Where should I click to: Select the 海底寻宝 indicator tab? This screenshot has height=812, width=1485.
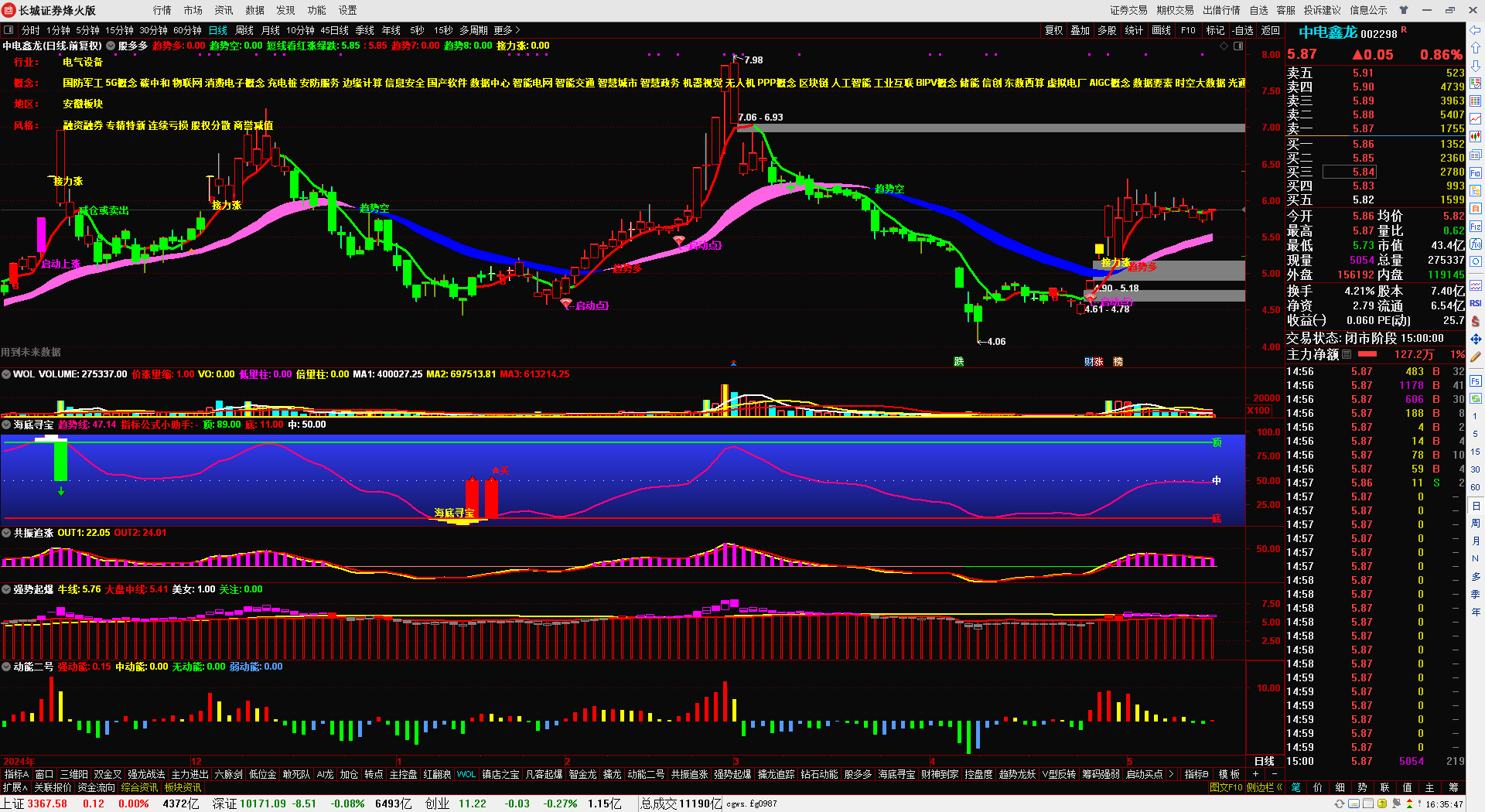pos(896,774)
